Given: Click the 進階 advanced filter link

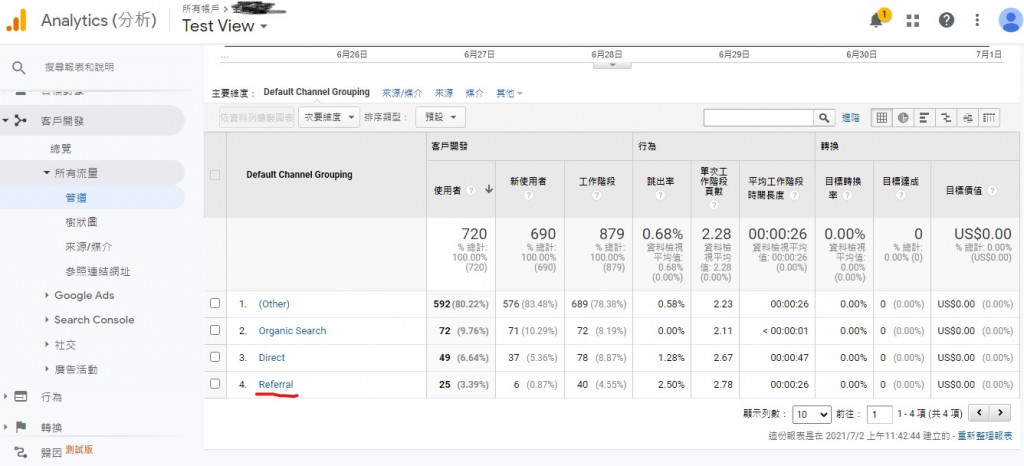Looking at the screenshot, I should click(850, 118).
